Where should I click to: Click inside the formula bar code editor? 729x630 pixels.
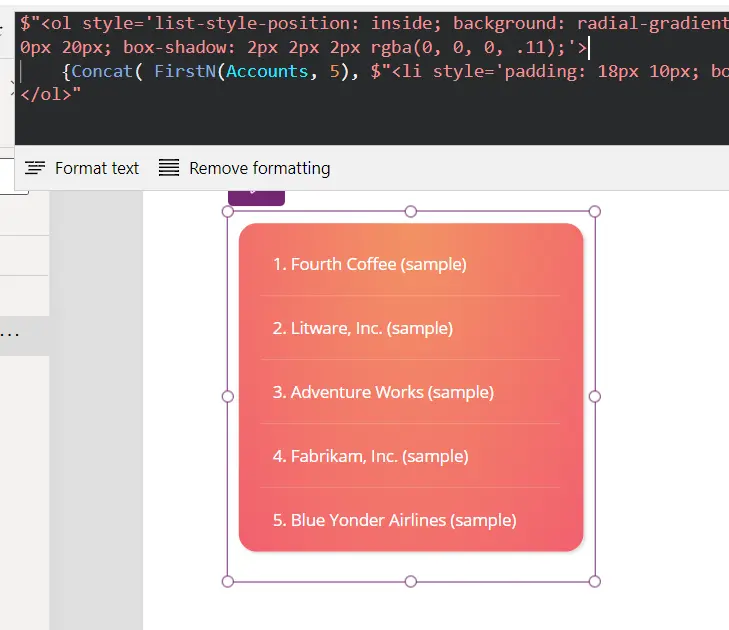371,78
